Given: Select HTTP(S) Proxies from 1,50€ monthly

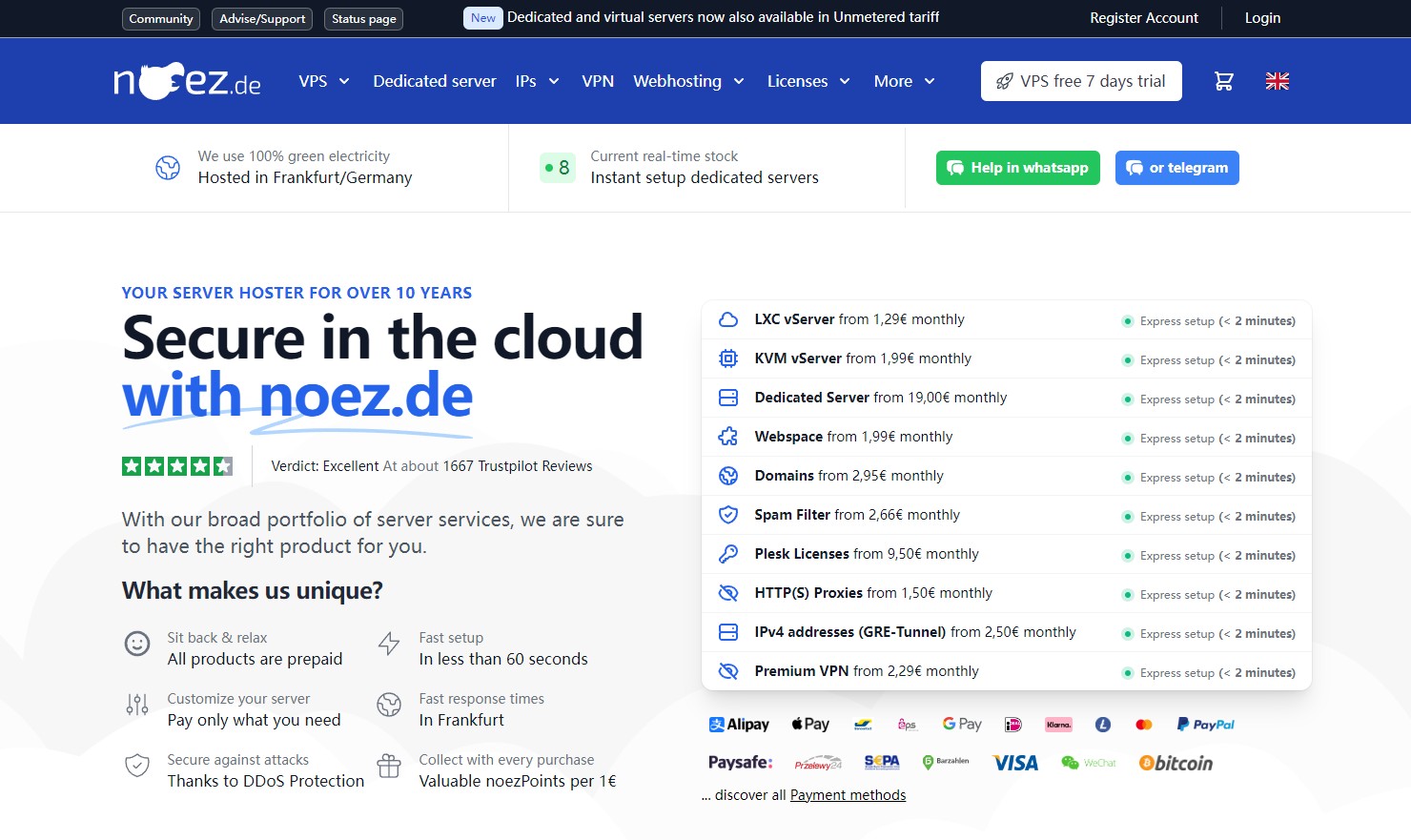Looking at the screenshot, I should (873, 593).
